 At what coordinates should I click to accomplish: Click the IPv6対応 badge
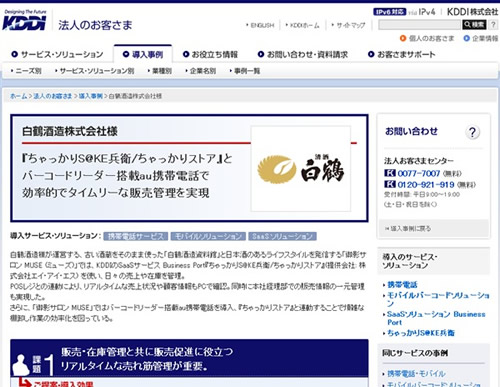point(389,12)
